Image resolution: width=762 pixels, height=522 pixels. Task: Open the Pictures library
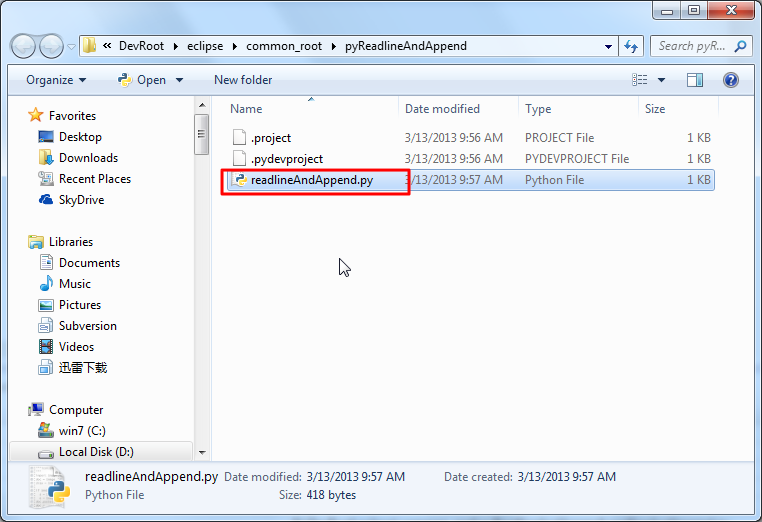coord(80,305)
